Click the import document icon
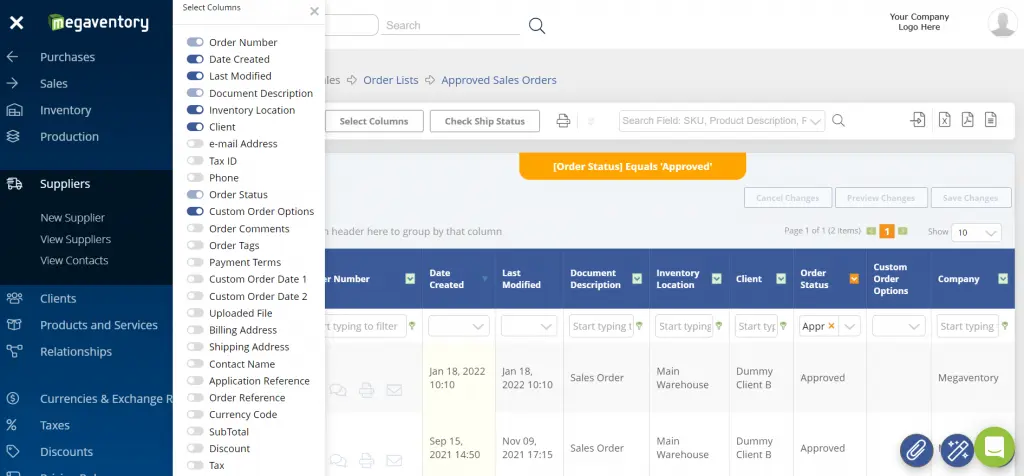This screenshot has width=1024, height=476. (x=918, y=119)
